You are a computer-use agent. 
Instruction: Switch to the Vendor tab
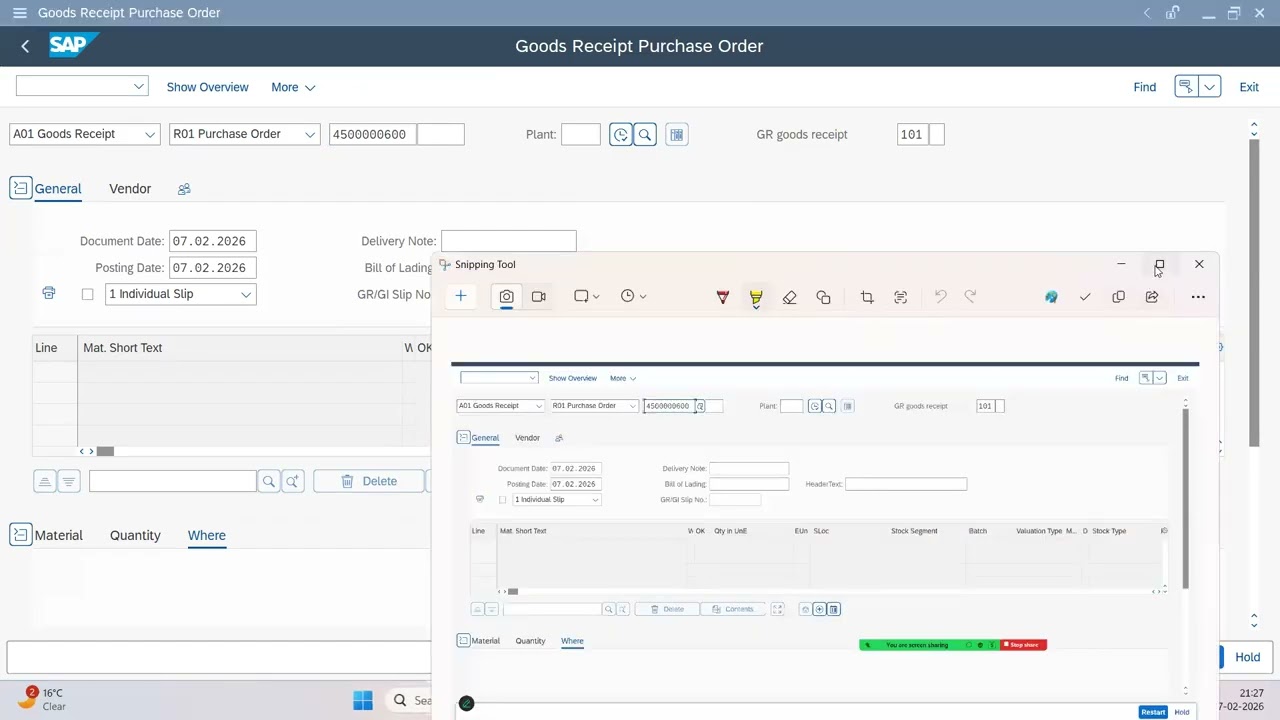point(130,188)
